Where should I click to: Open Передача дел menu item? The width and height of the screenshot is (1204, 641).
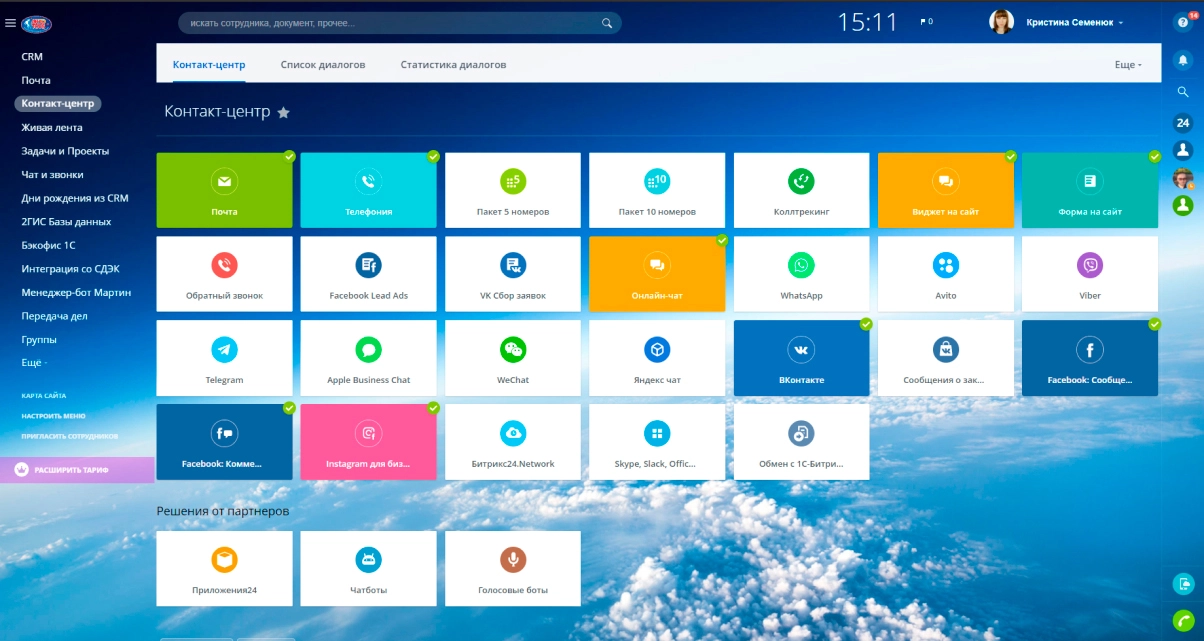coord(54,316)
